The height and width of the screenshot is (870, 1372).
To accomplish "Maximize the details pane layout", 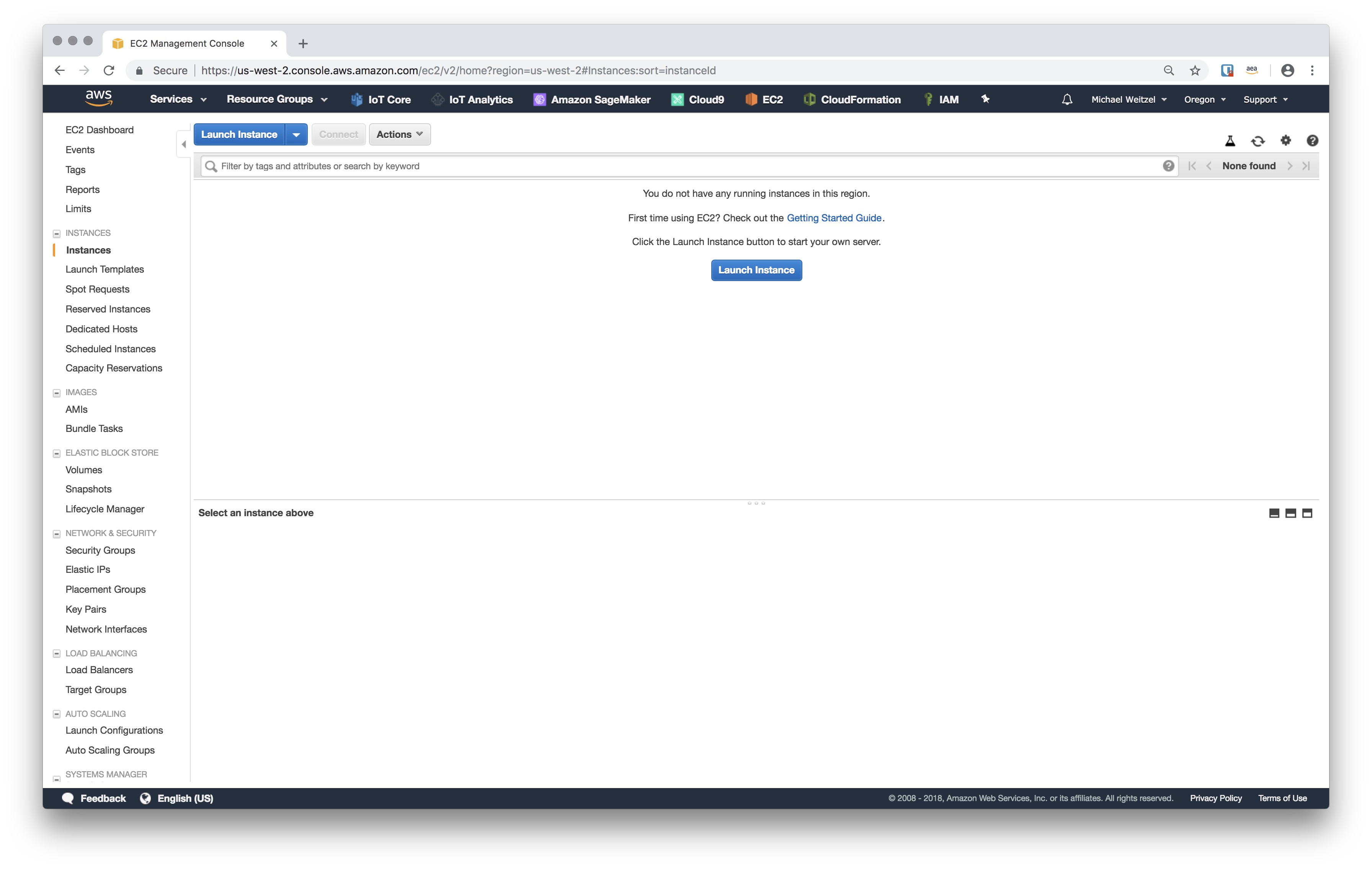I will click(x=1307, y=513).
